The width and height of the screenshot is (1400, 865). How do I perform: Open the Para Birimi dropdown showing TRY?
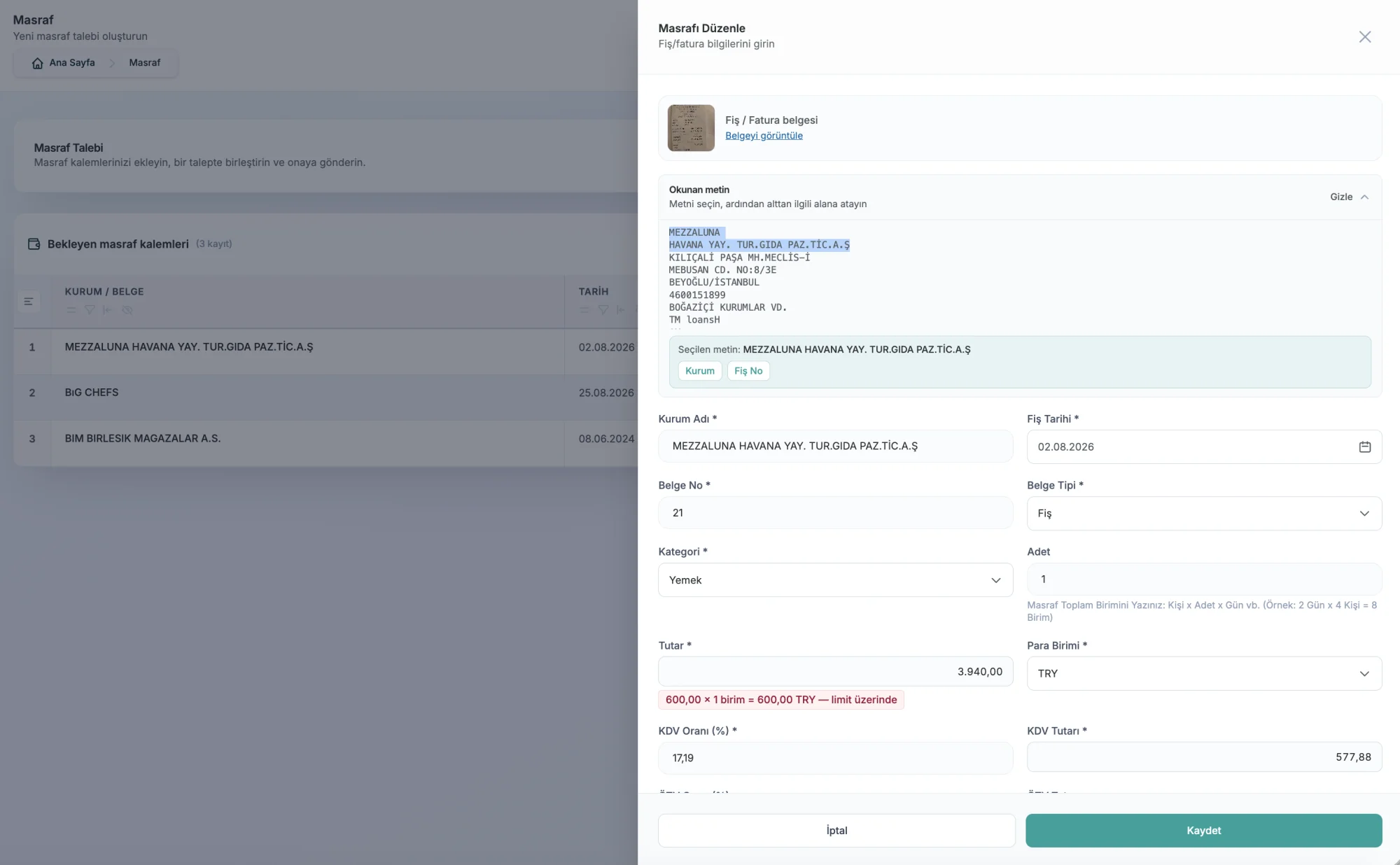1204,673
